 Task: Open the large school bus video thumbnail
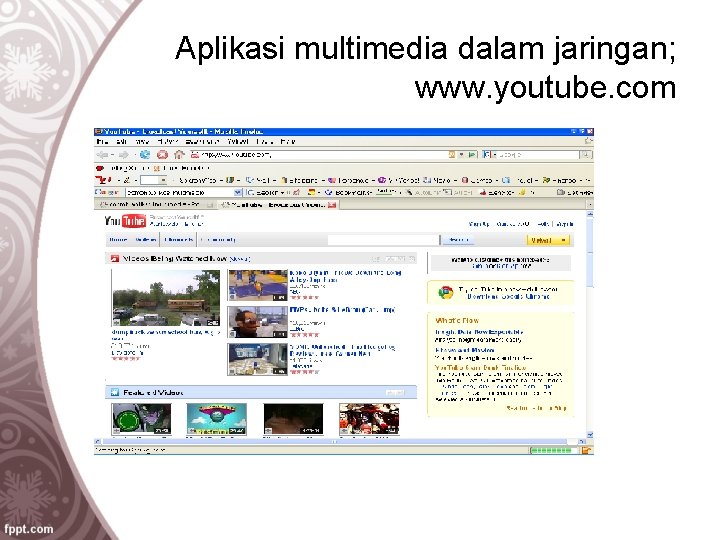(166, 298)
